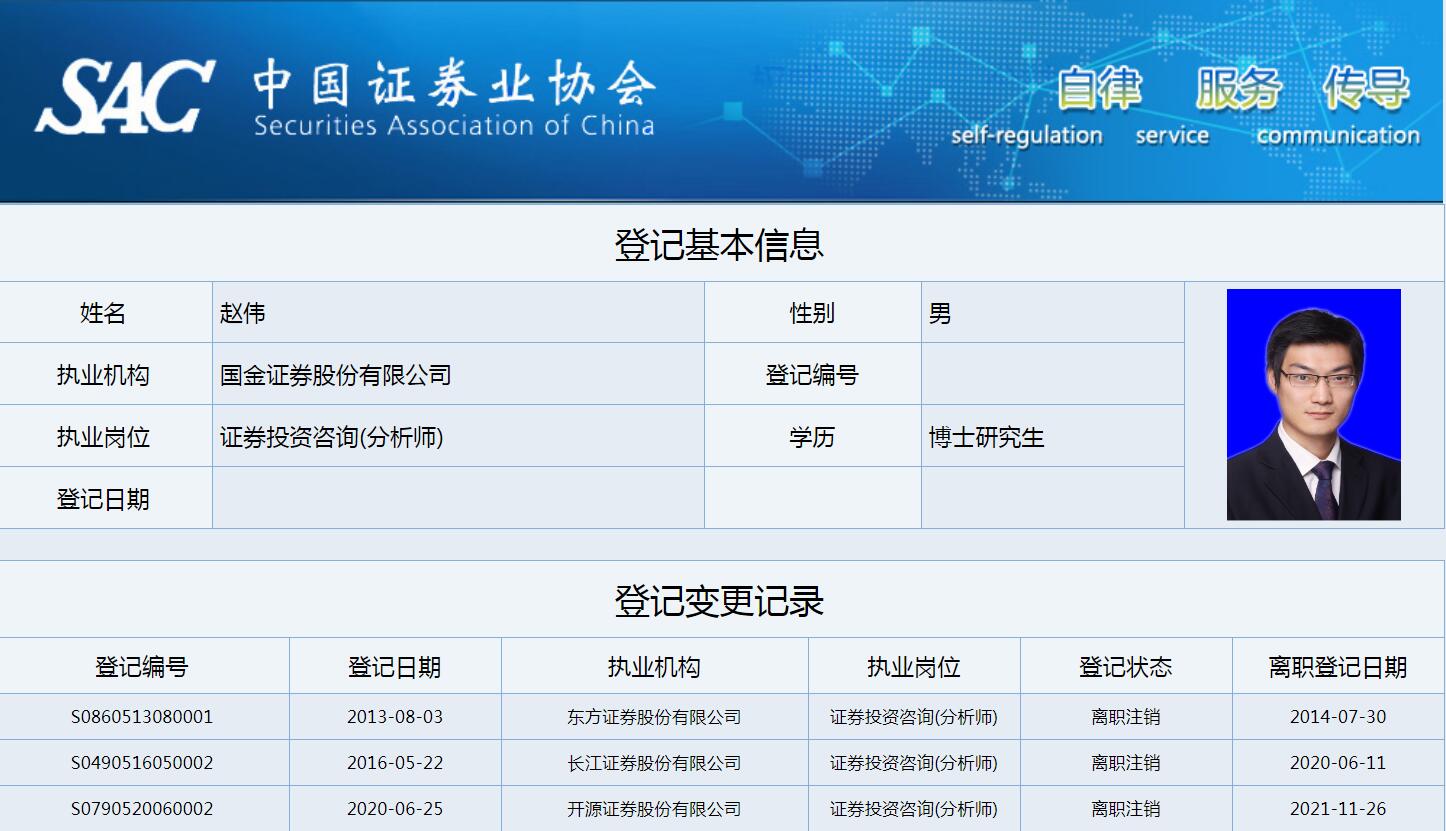This screenshot has height=831, width=1446.
Task: Click the gender value 男
Action: pos(938,312)
